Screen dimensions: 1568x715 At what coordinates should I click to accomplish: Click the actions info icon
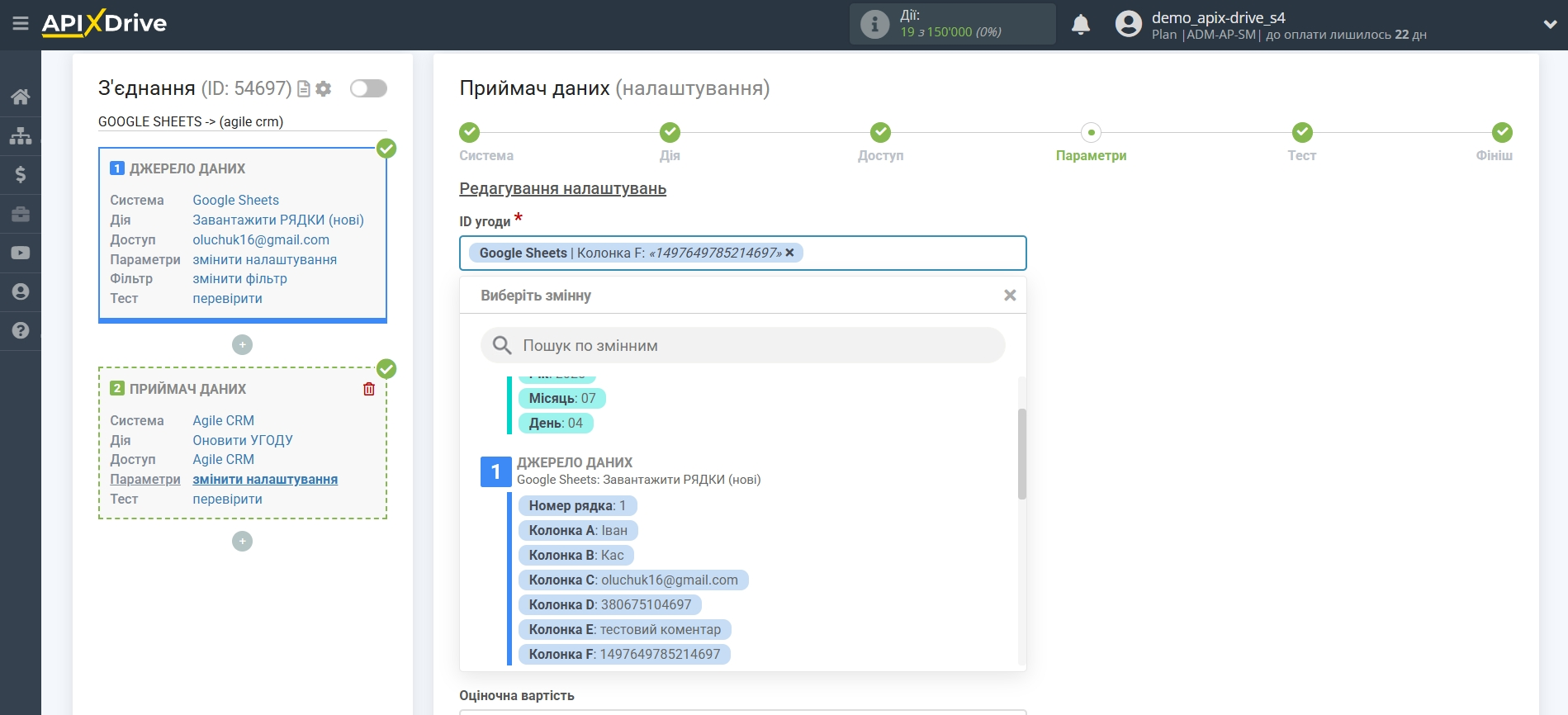pyautogui.click(x=874, y=24)
